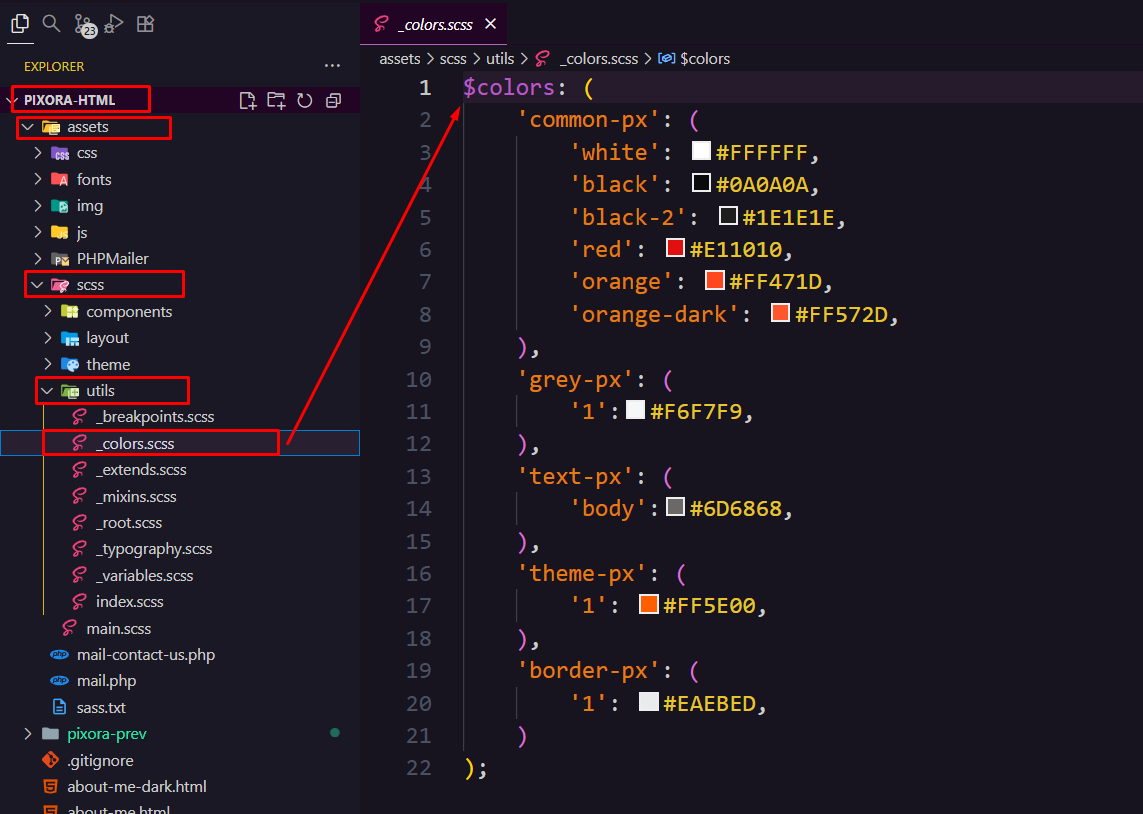This screenshot has width=1143, height=814.
Task: Click the orange #FF5E00 color swatch
Action: [x=649, y=604]
